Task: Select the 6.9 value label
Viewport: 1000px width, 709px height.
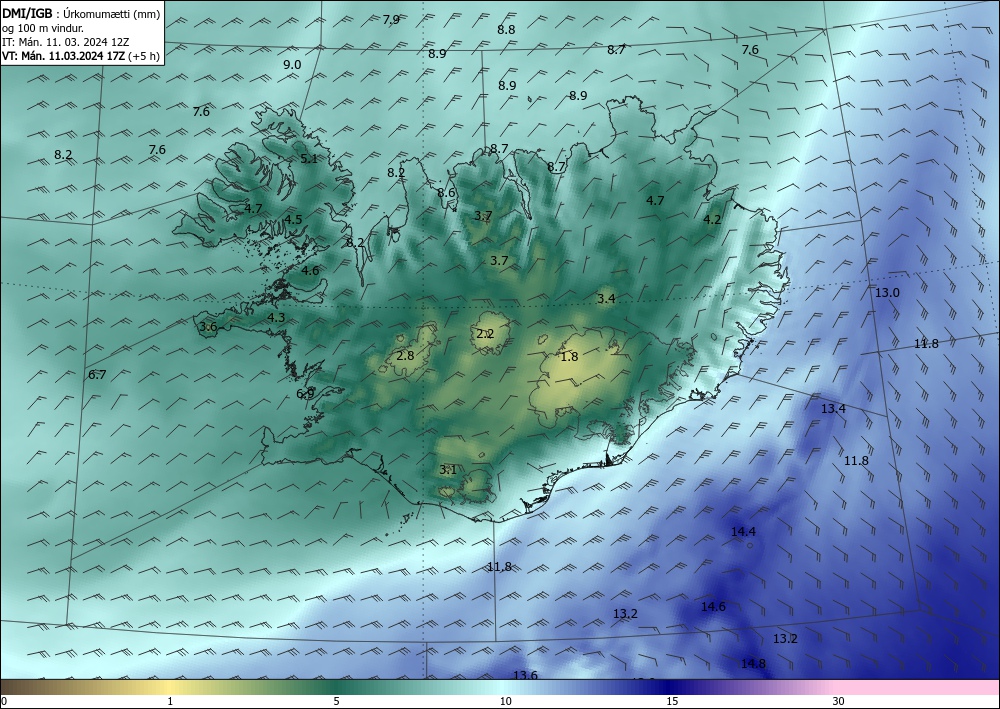Action: 305,393
